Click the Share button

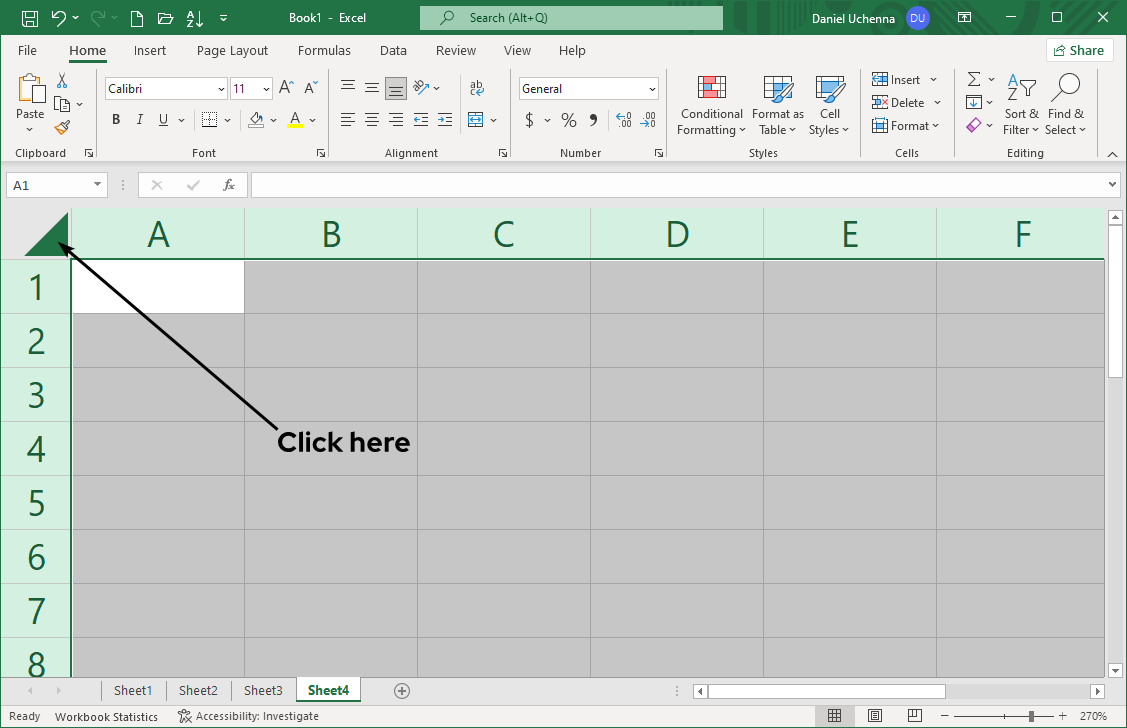click(x=1079, y=51)
